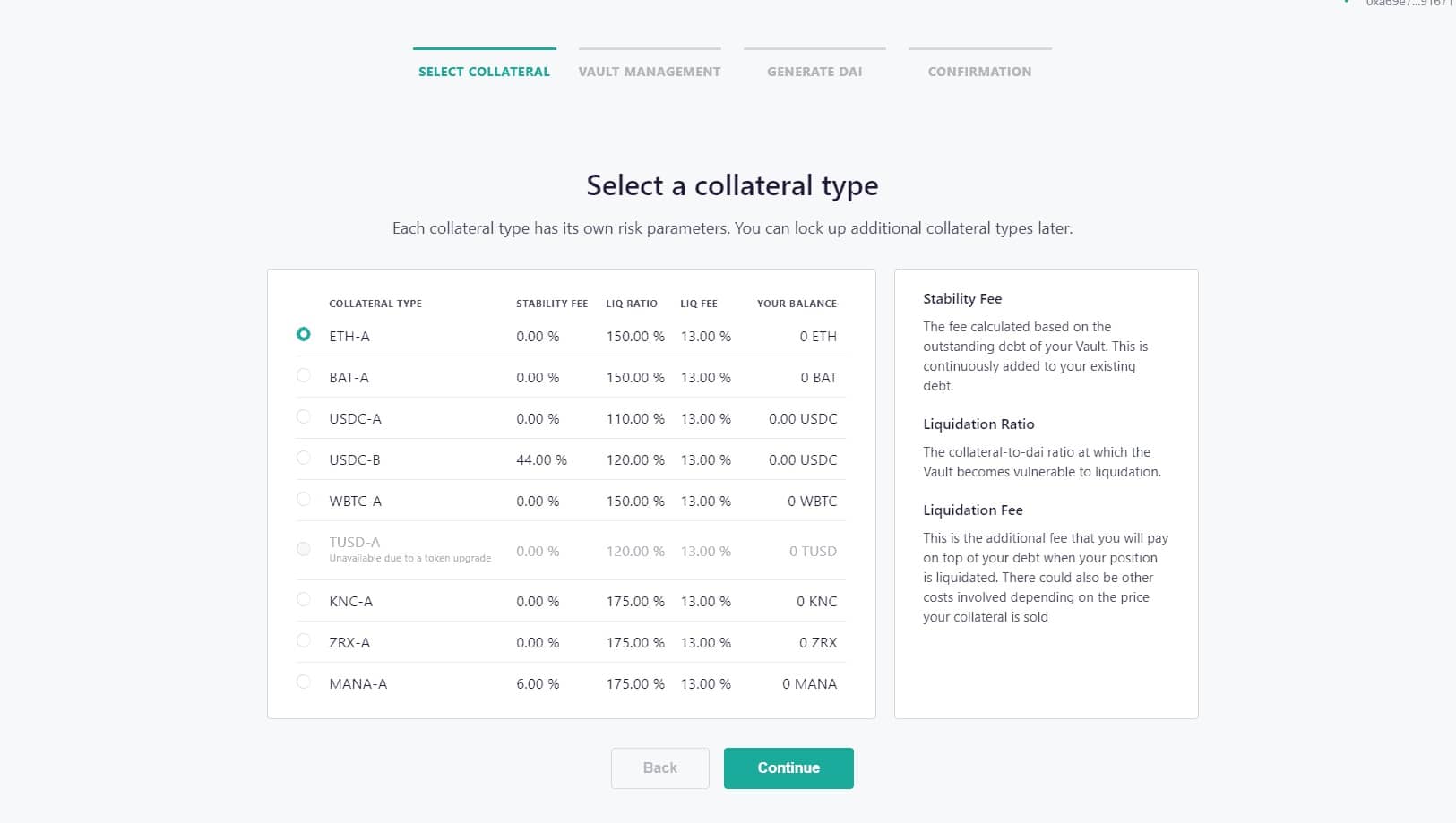Select the ETH-A collateral radio button
Screen dimensions: 1456x823
tap(304, 334)
